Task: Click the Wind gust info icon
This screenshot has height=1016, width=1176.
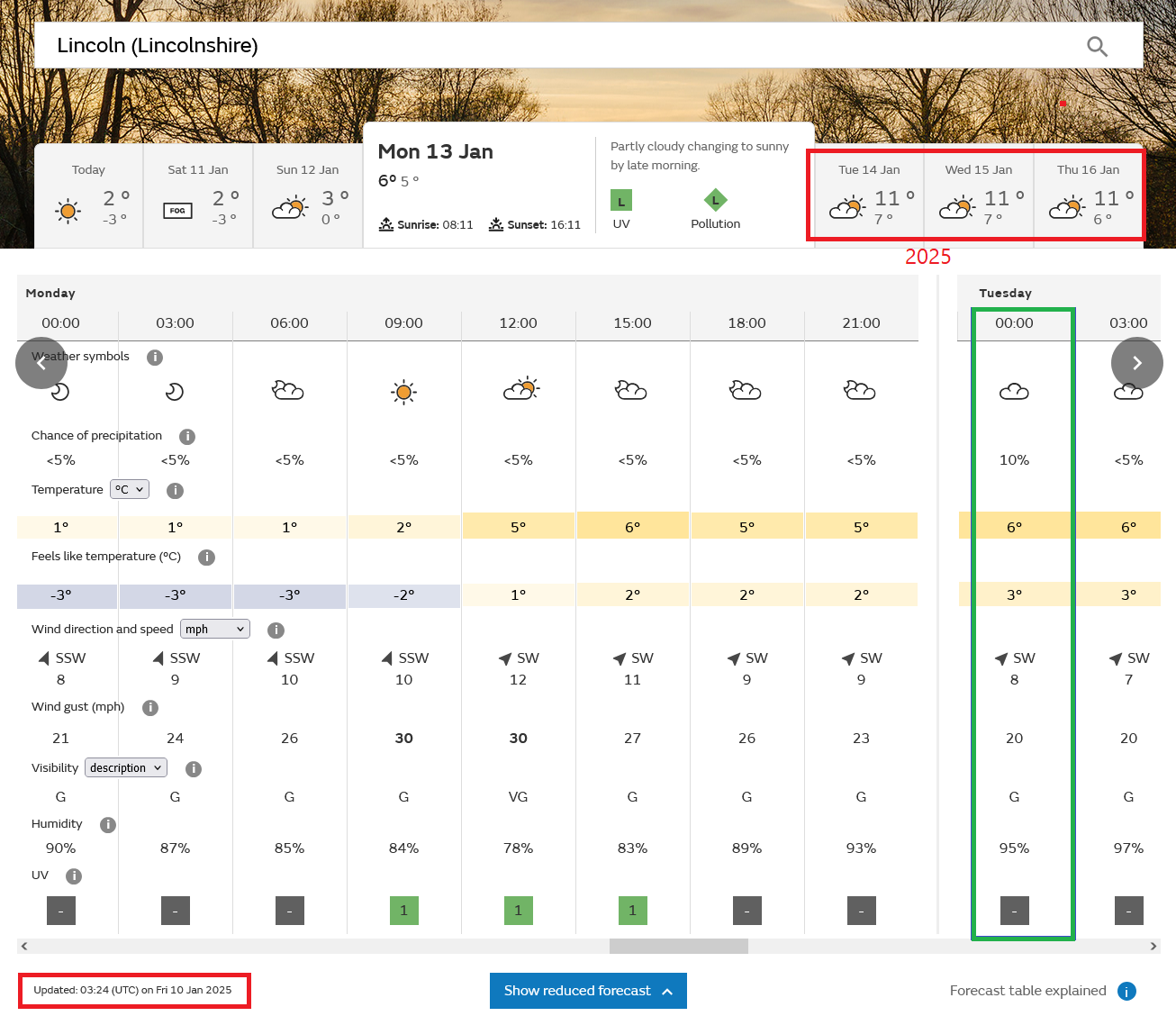Action: coord(150,708)
